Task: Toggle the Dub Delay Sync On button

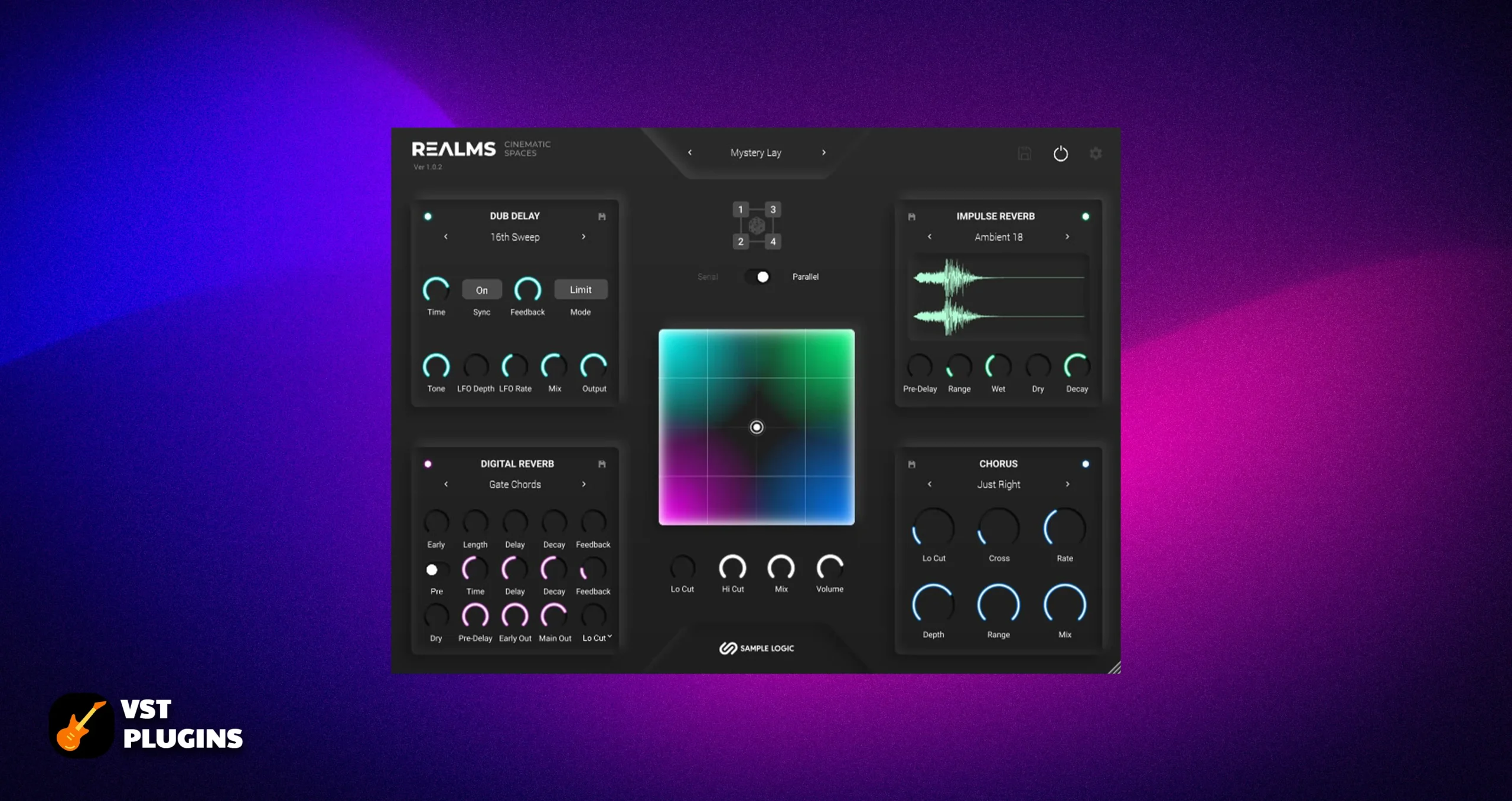Action: click(x=482, y=290)
